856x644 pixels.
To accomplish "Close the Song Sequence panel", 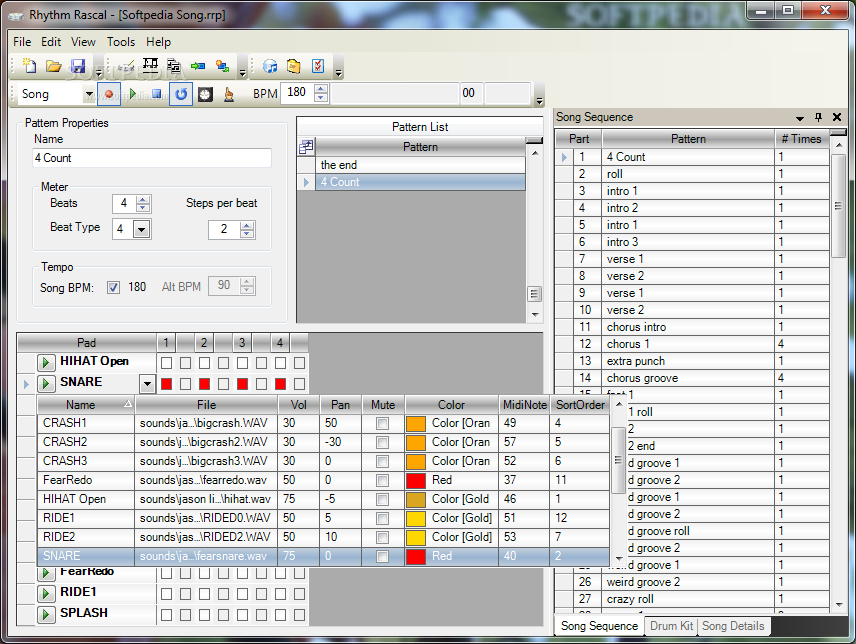I will (x=837, y=117).
